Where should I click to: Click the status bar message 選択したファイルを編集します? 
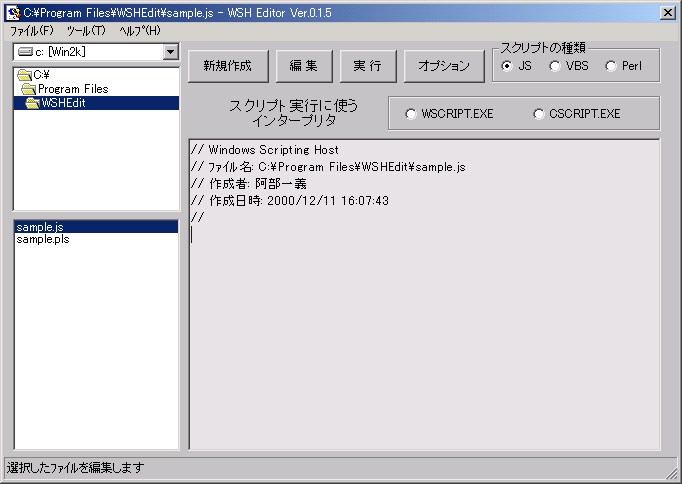(75, 468)
